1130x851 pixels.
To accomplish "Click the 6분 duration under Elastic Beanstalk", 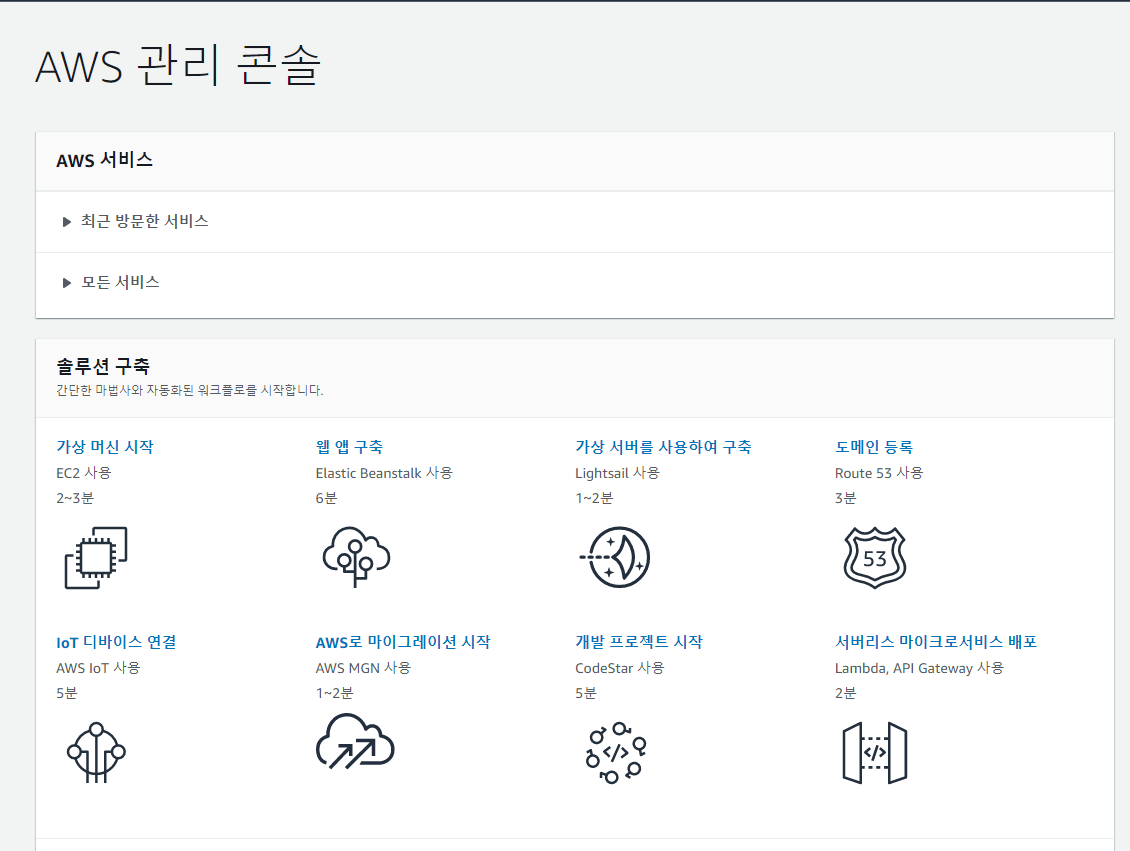I will coord(326,498).
